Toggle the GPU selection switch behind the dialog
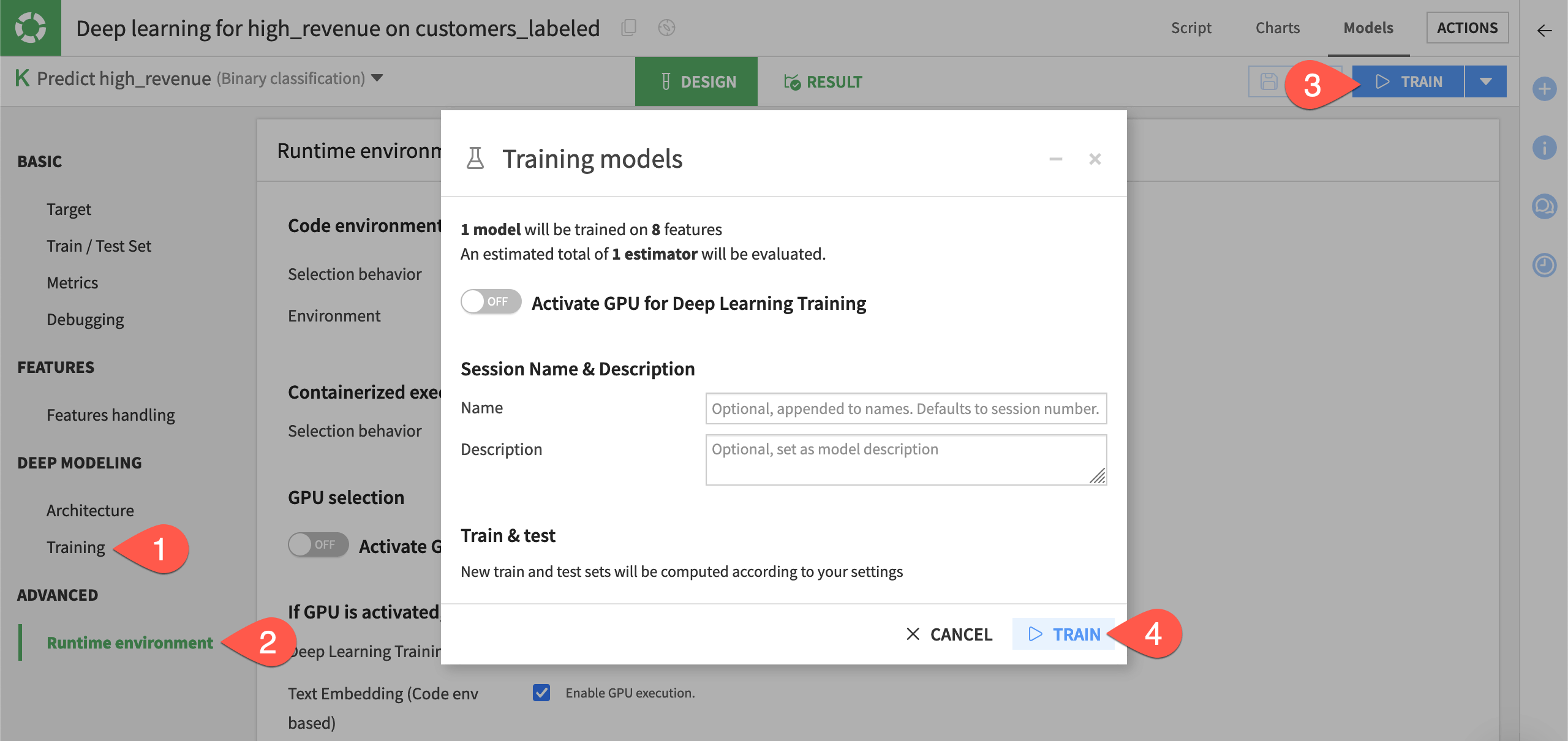 coord(317,544)
